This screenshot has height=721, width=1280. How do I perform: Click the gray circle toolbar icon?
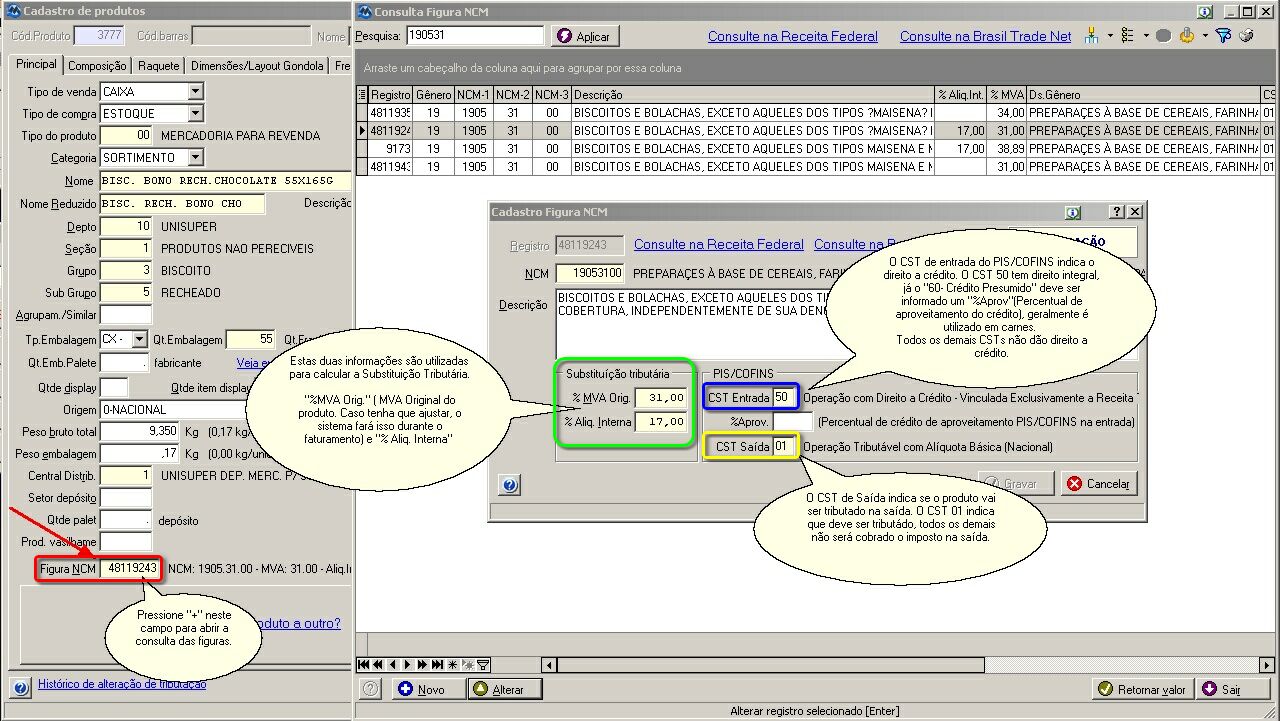(x=1163, y=35)
